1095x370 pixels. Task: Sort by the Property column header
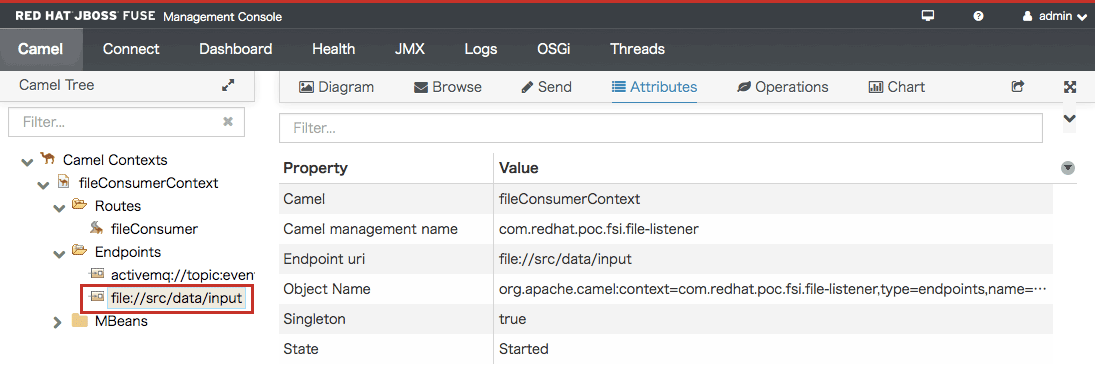(316, 168)
